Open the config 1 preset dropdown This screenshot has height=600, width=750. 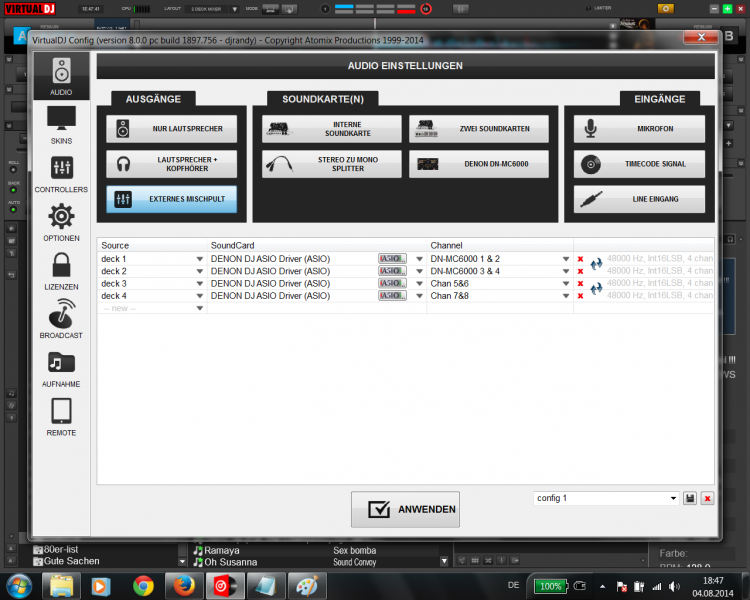(x=673, y=498)
